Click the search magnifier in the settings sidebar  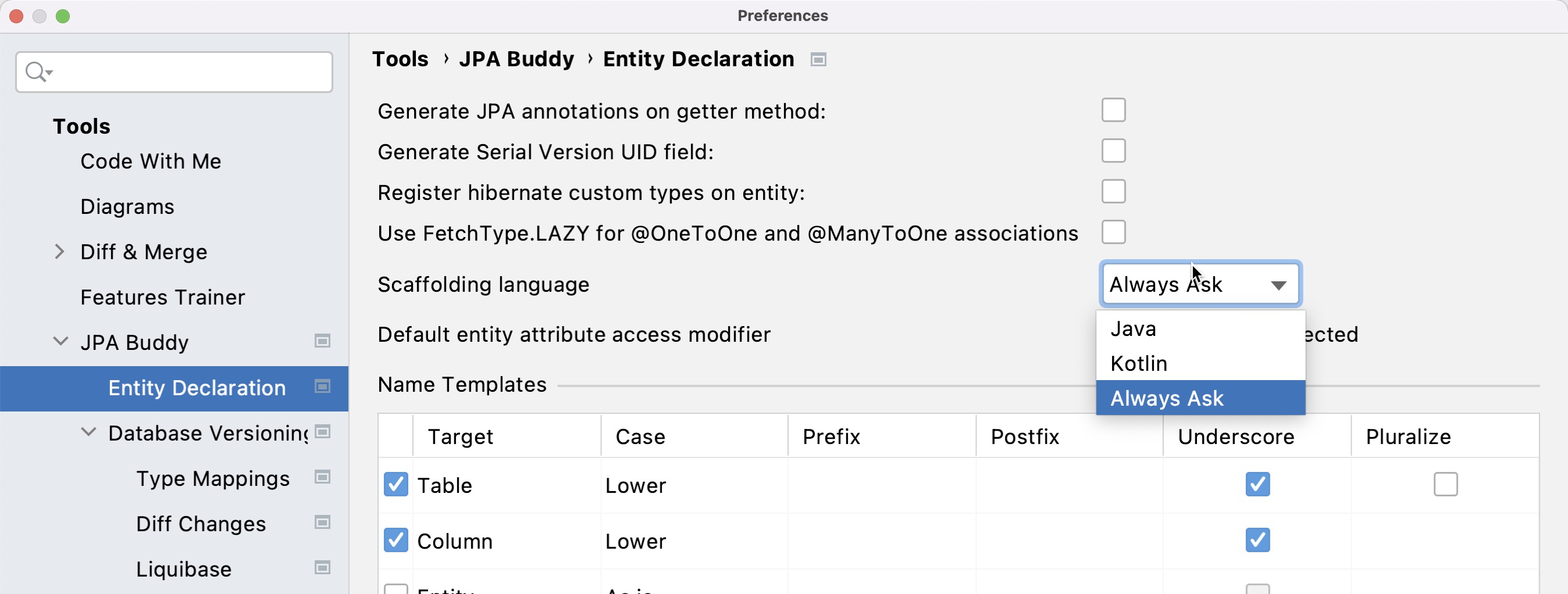point(37,71)
